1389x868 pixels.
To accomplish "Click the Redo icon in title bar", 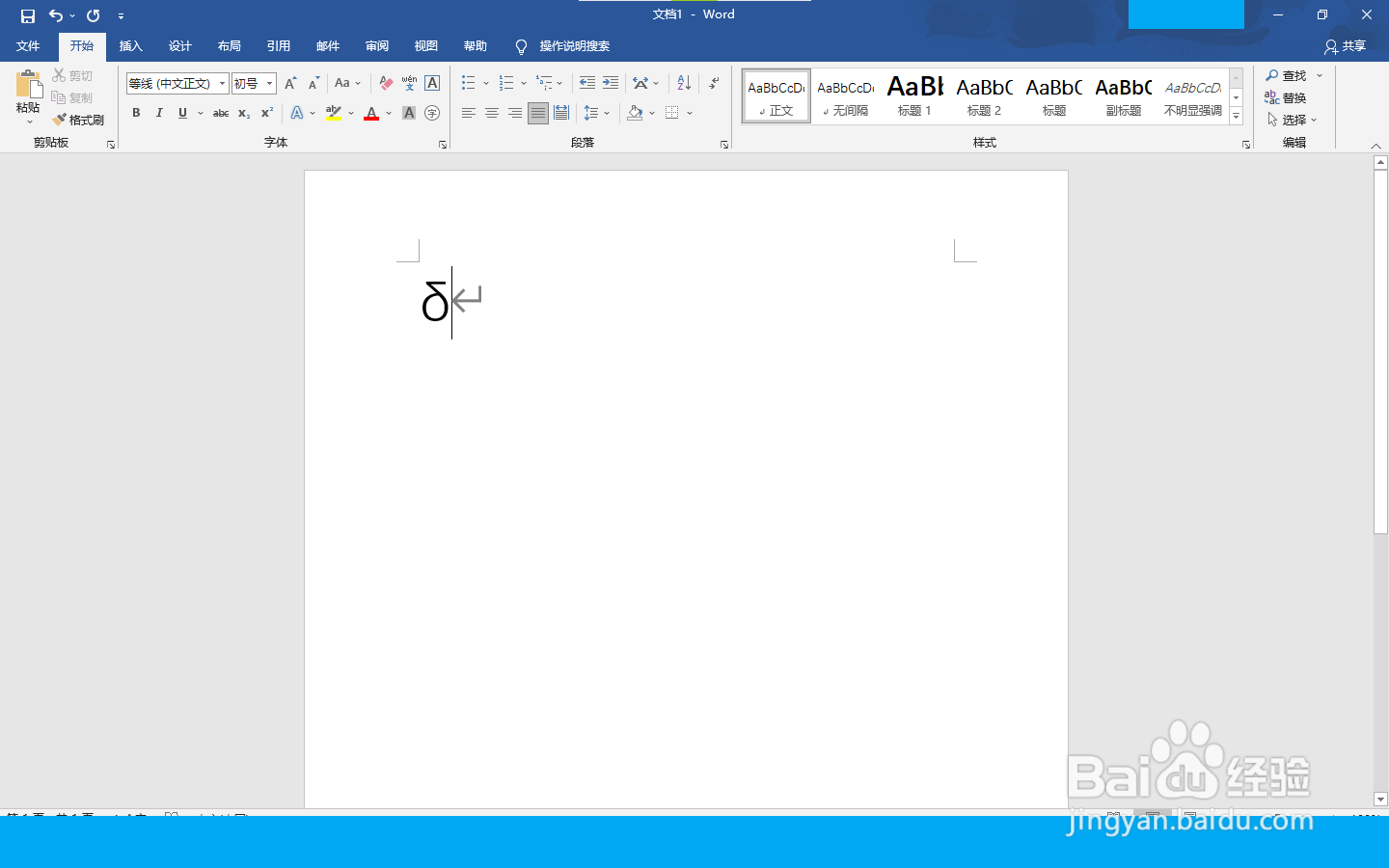I will click(x=94, y=15).
